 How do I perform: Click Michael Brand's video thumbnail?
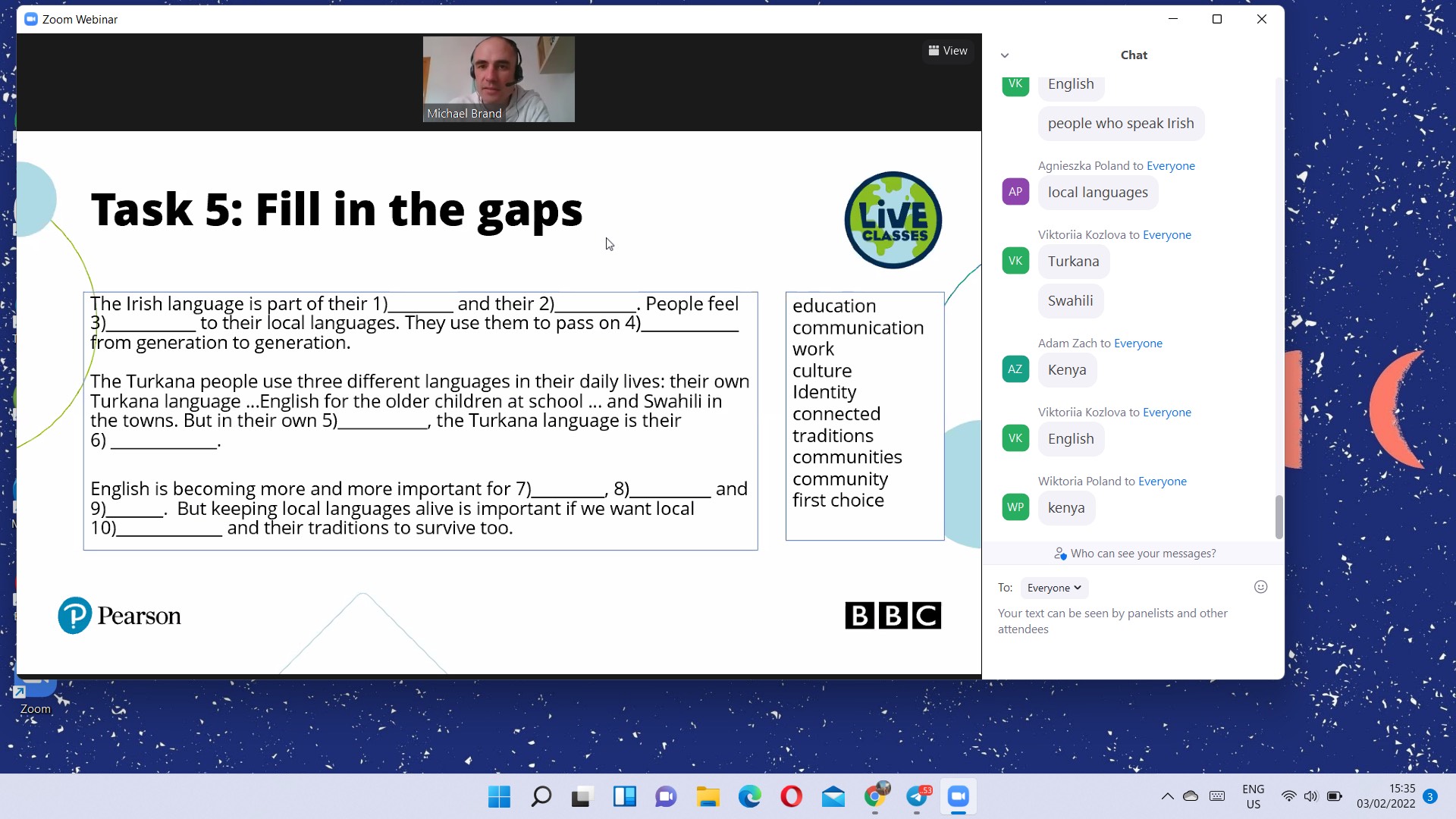pos(498,79)
